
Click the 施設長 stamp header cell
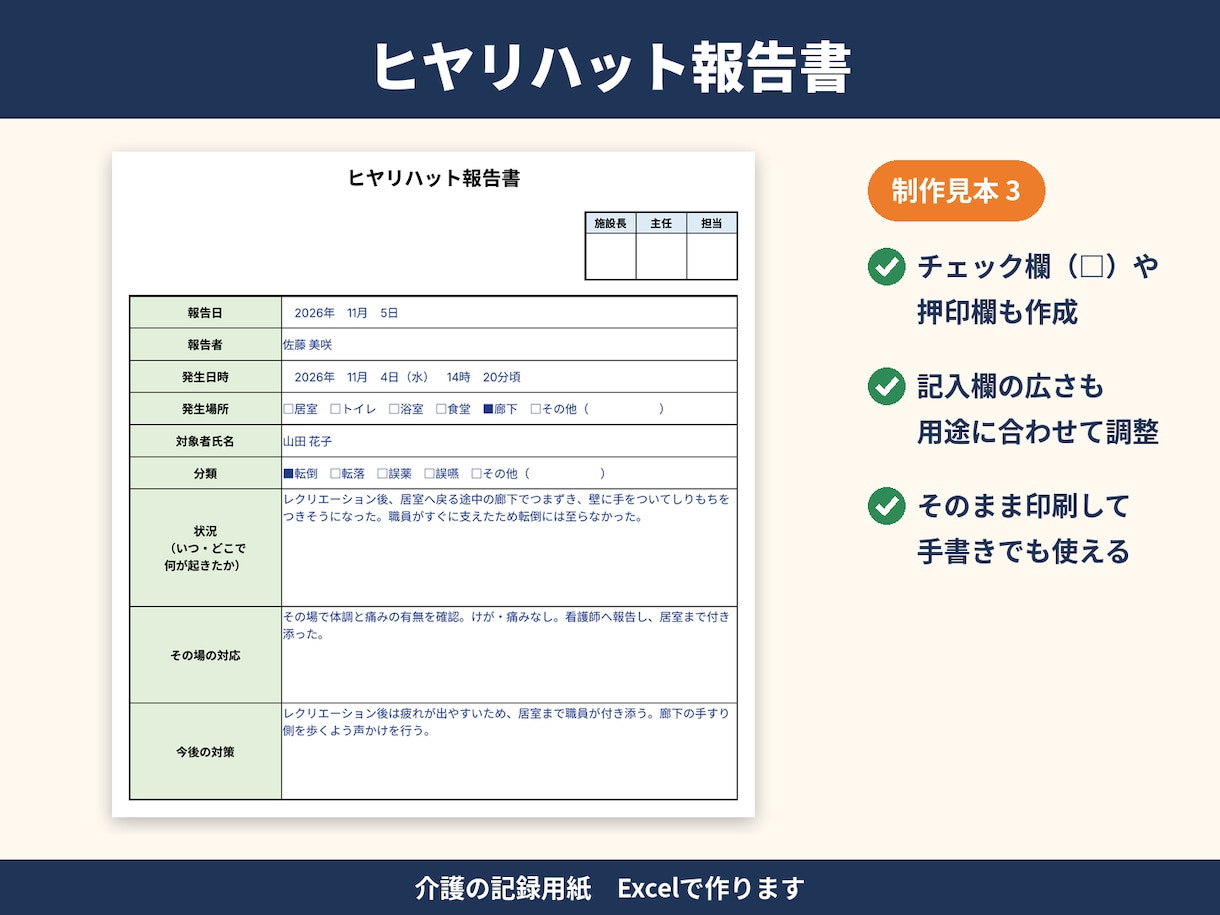tap(611, 223)
